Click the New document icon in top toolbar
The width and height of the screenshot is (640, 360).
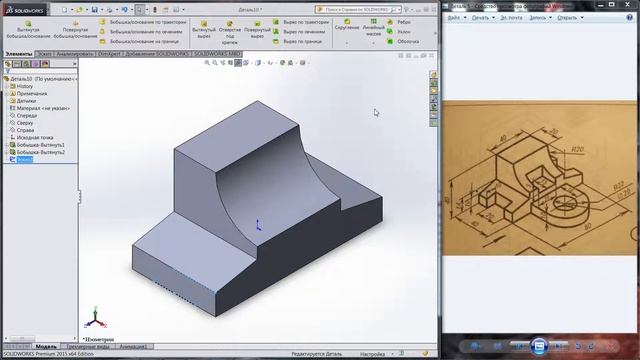(x=64, y=9)
